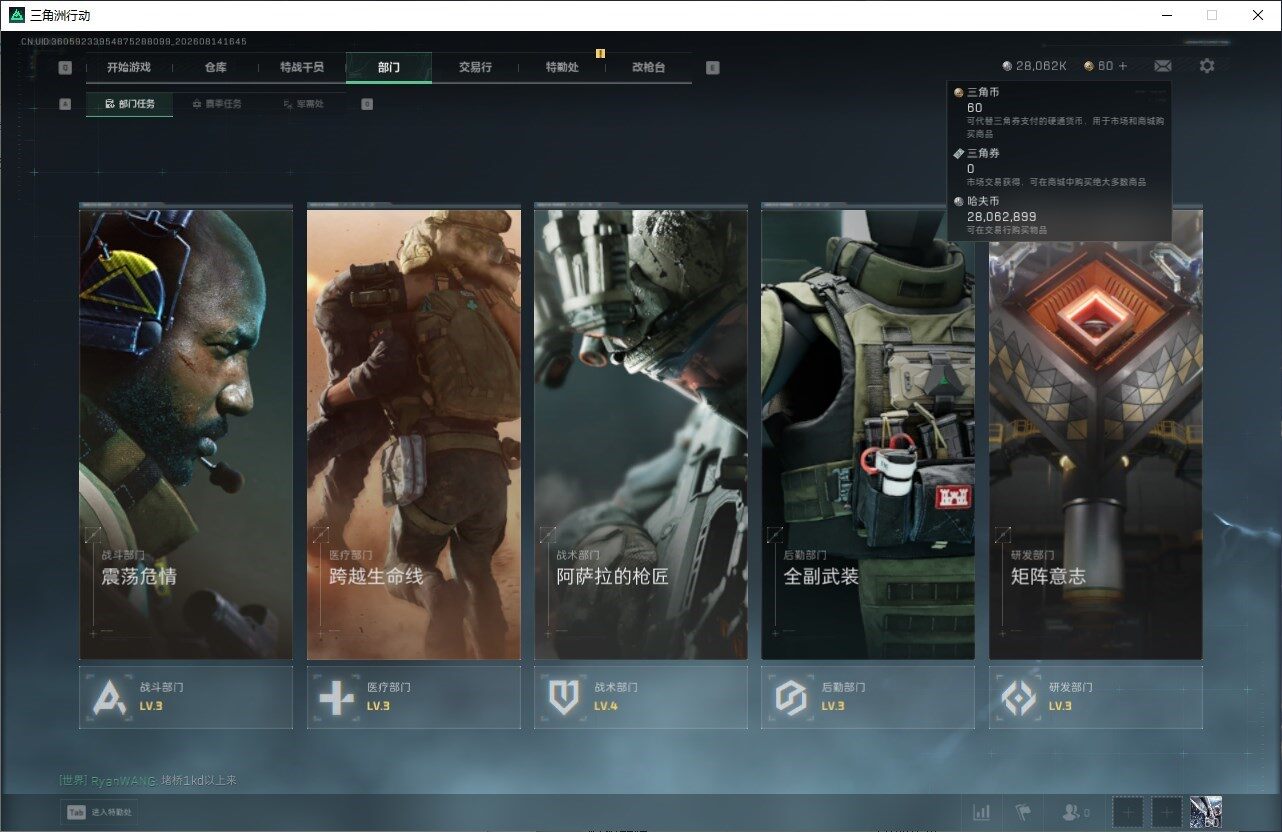Image resolution: width=1282 pixels, height=832 pixels.
Task: Click the CN UID text
Action: pos(134,41)
